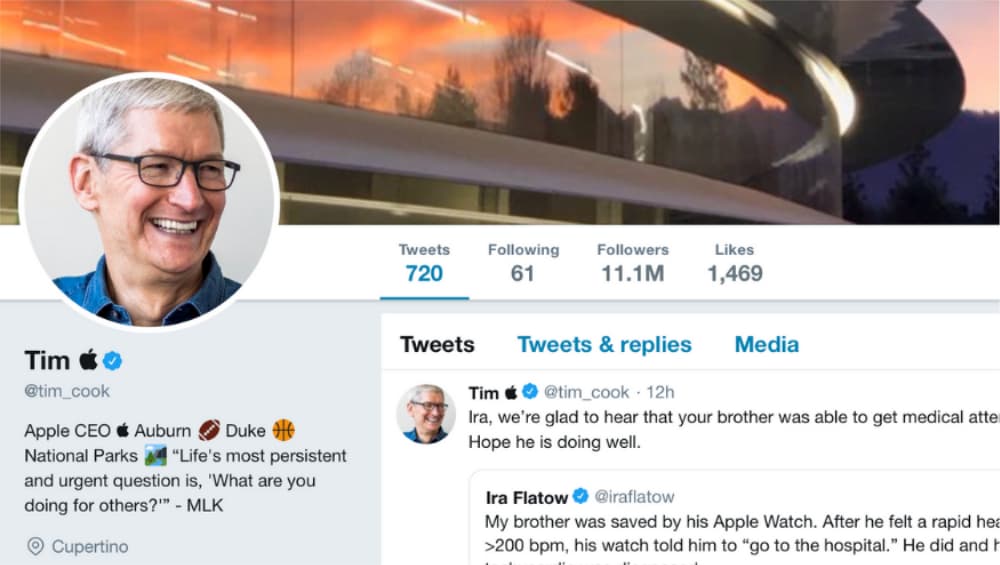Screen dimensions: 1000x565
Task: Open the Tweets count 720 tab
Action: (424, 263)
